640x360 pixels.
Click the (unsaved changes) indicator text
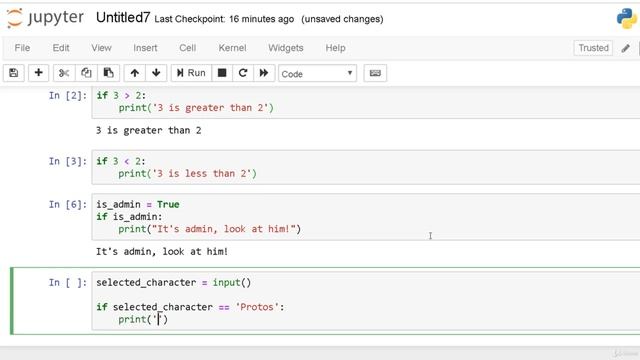click(342, 19)
